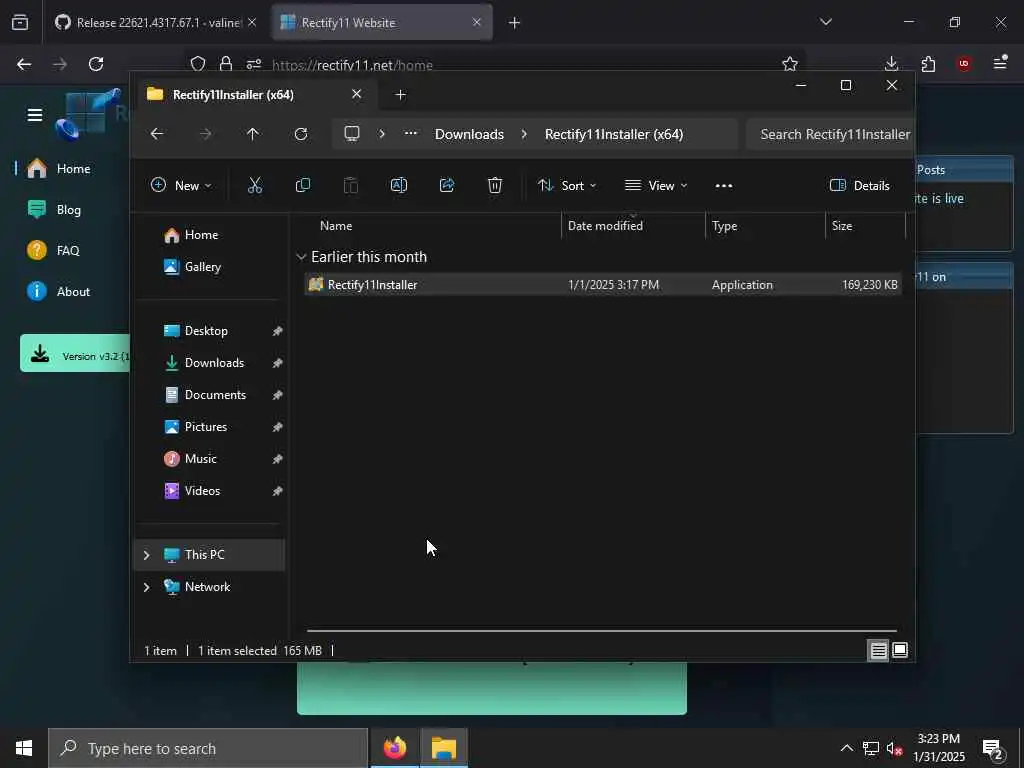
Task: Open Desktop in Explorer quick access
Action: 210,331
